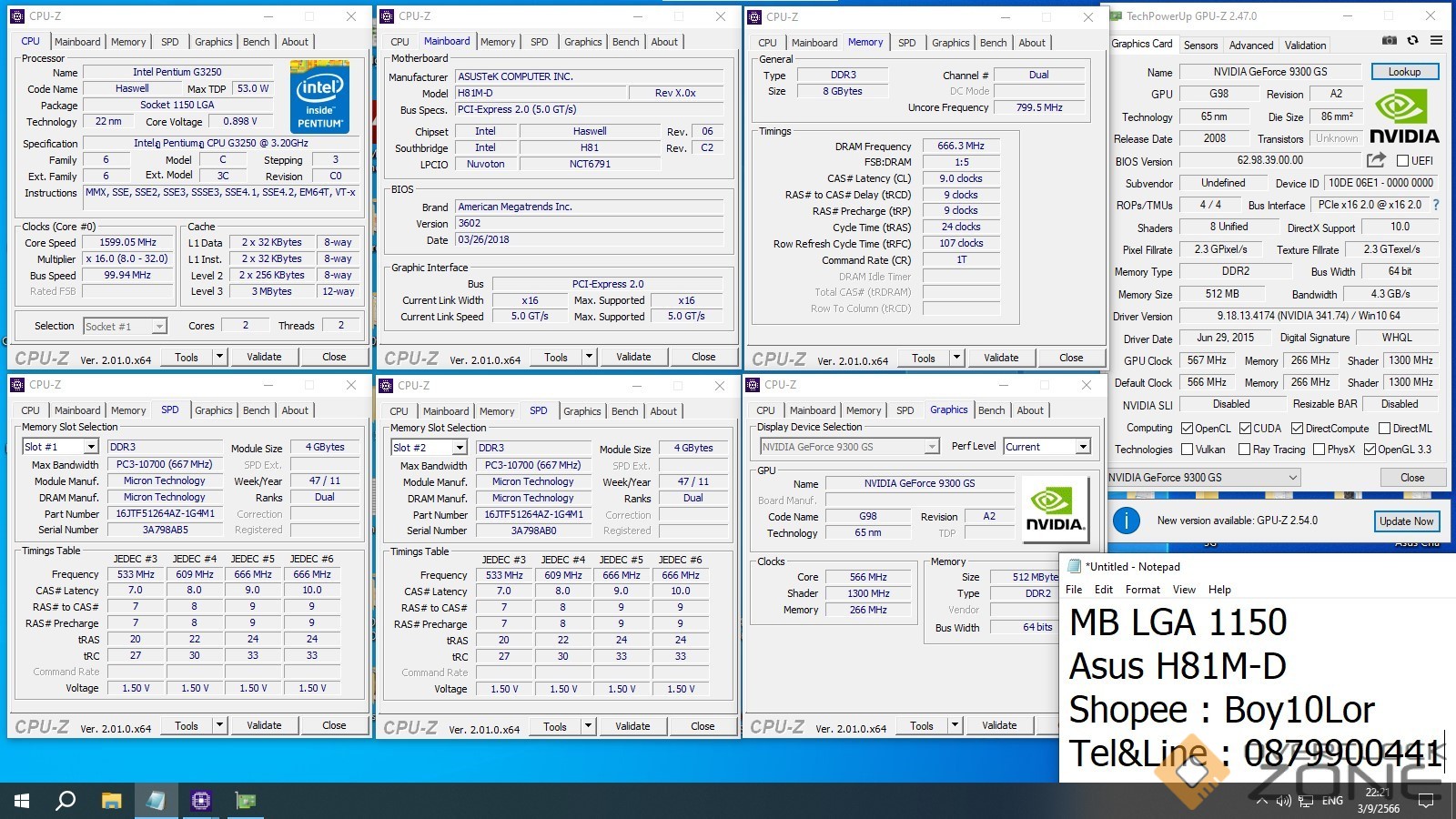Toggle the UEFI checkbox

click(1402, 161)
